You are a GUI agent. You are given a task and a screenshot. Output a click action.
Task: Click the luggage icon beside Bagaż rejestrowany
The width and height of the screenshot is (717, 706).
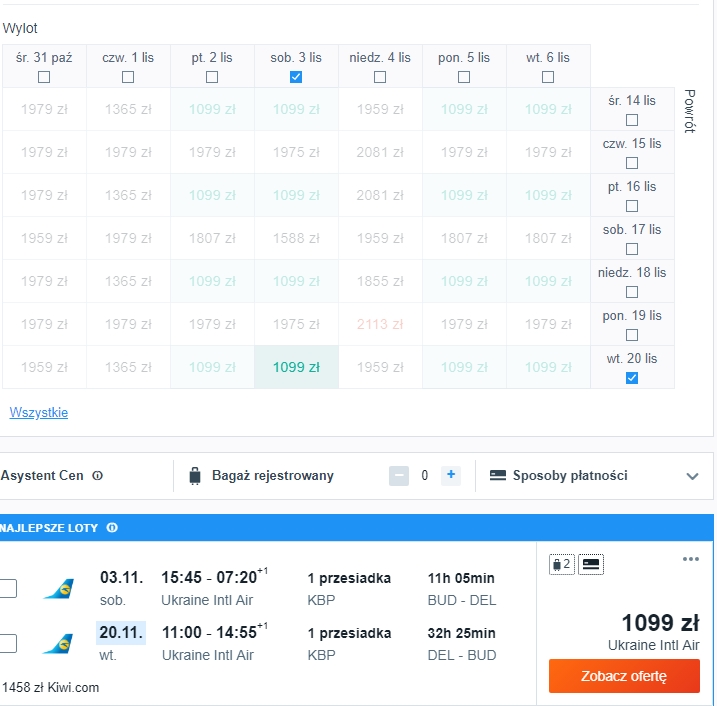195,476
